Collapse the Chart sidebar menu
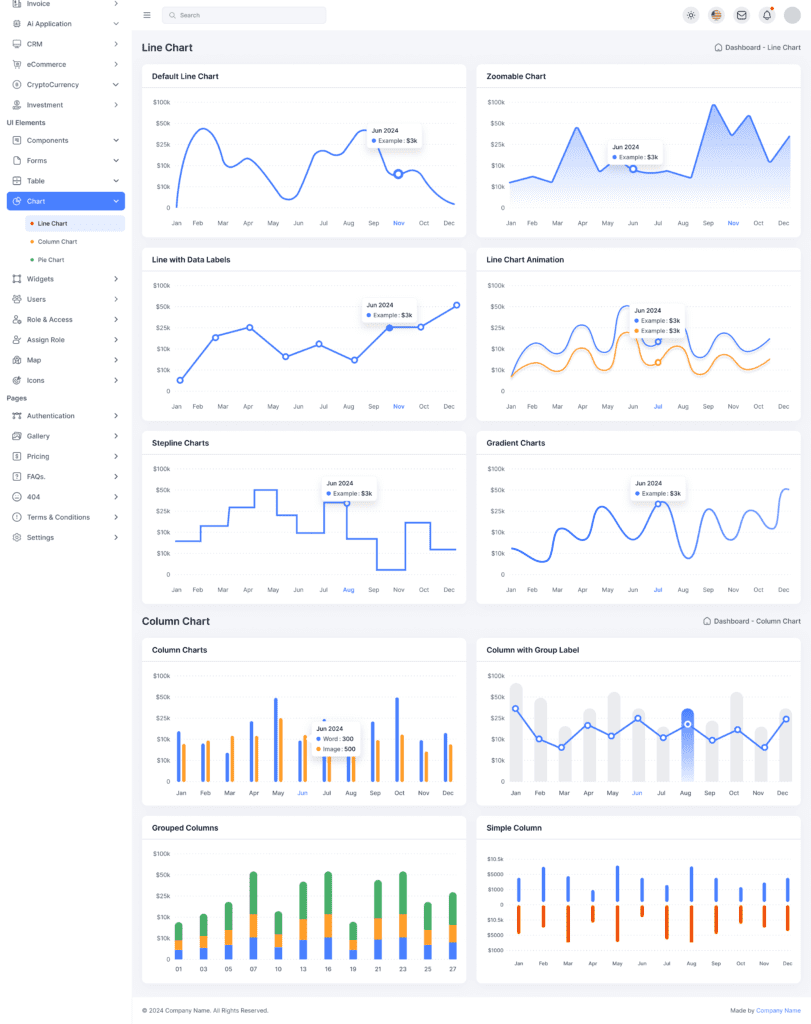Screen dimensions: 811x1024 point(116,201)
